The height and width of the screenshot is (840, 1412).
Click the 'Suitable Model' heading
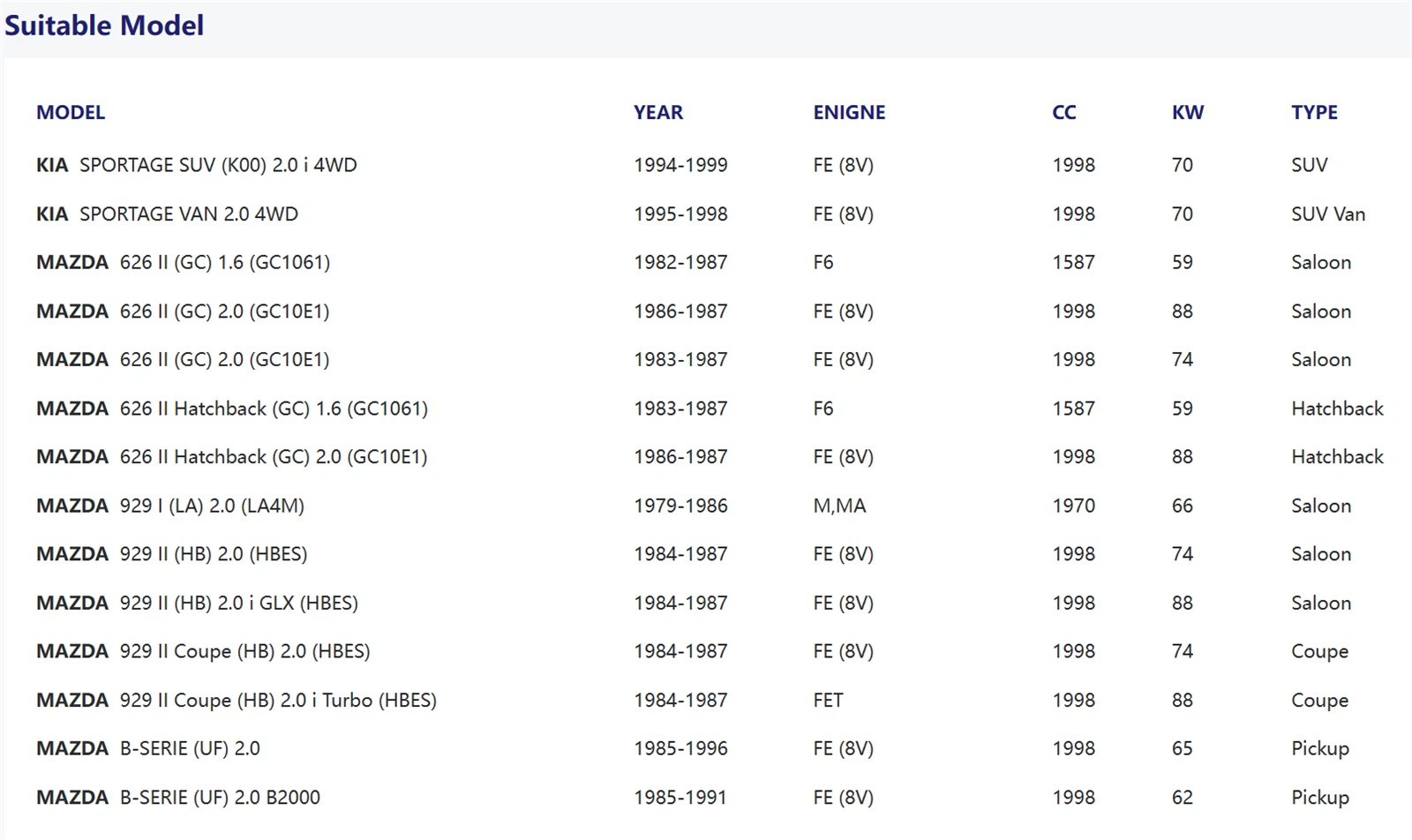coord(104,26)
